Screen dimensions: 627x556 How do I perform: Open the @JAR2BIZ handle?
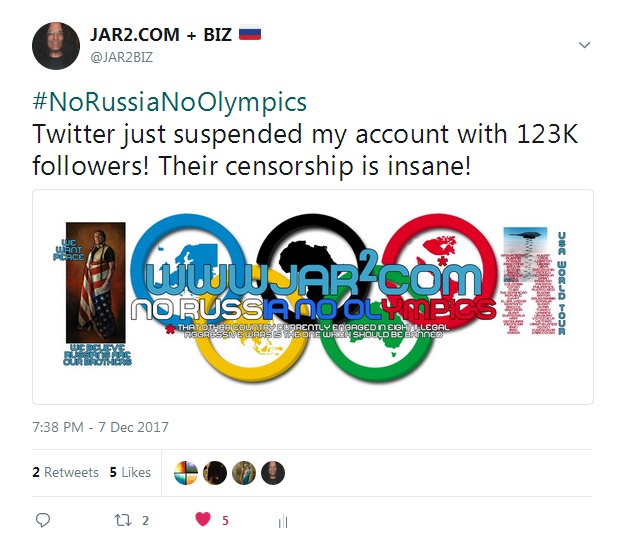122,58
